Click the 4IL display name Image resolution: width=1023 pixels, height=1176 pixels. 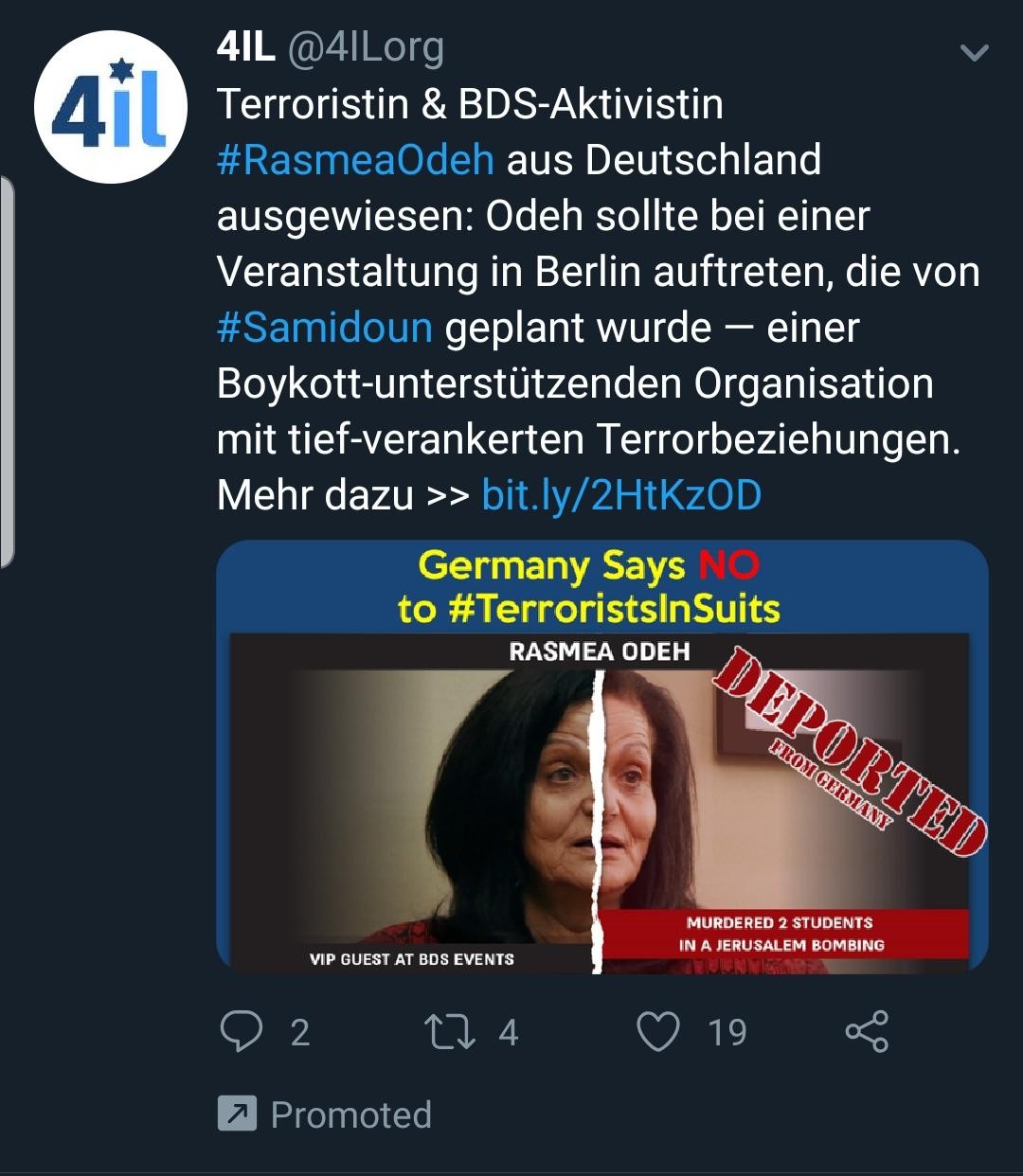coord(246,47)
